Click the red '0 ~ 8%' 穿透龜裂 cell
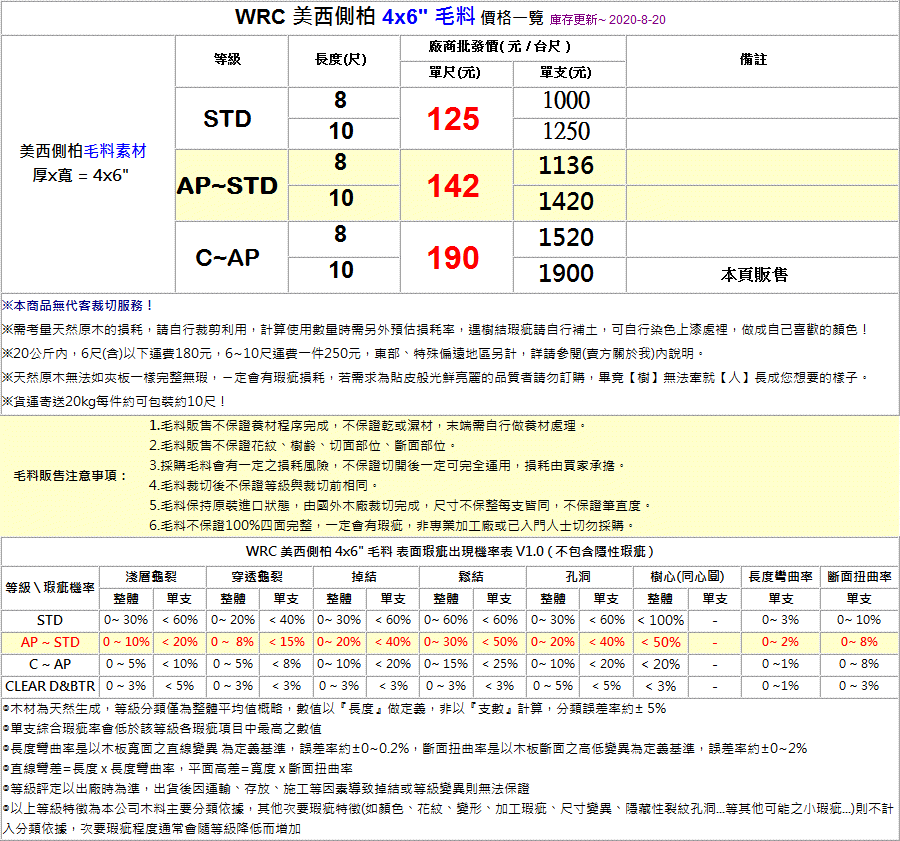This screenshot has width=900, height=841. pos(232,642)
